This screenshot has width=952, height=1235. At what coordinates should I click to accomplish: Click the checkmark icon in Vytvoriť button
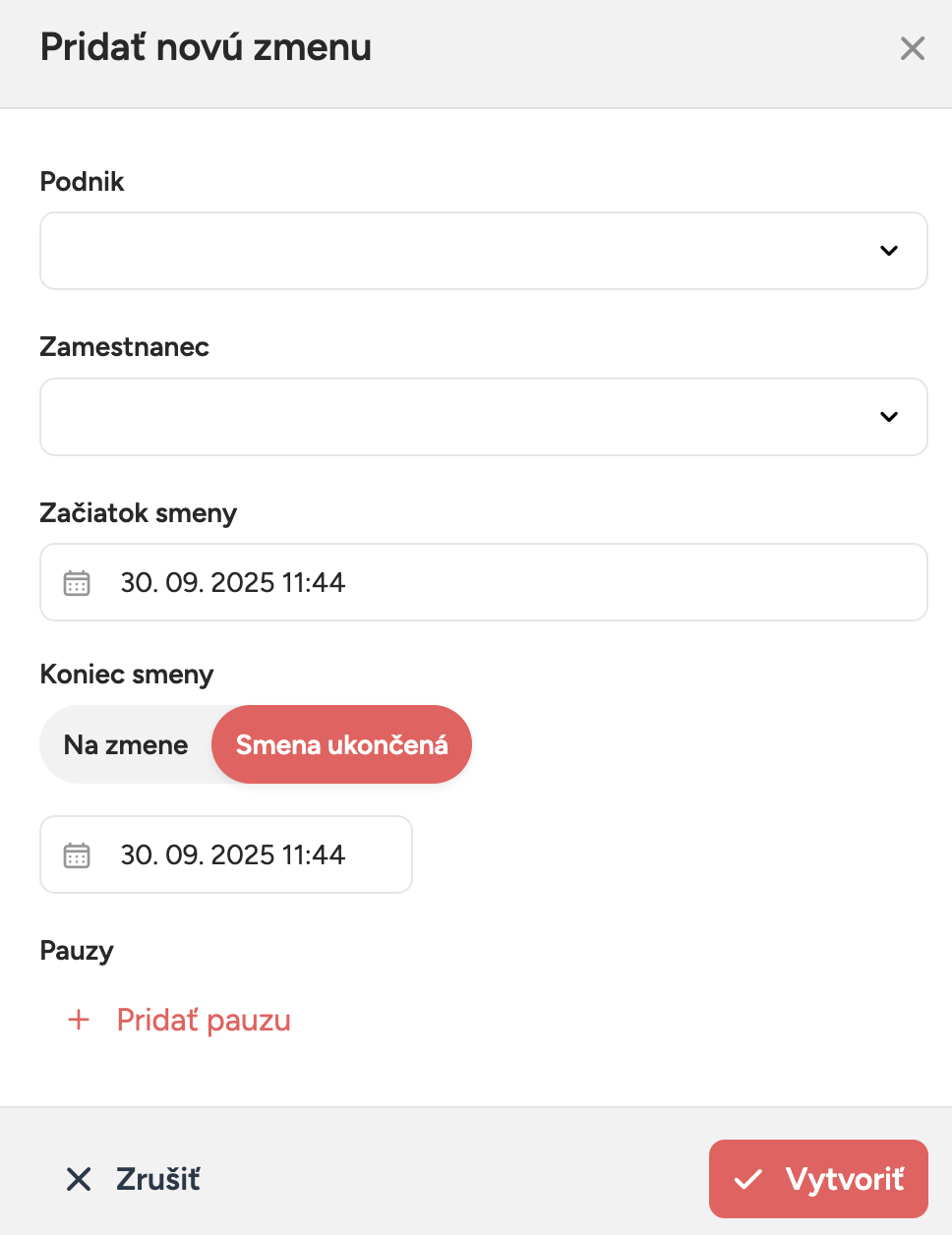(748, 1179)
